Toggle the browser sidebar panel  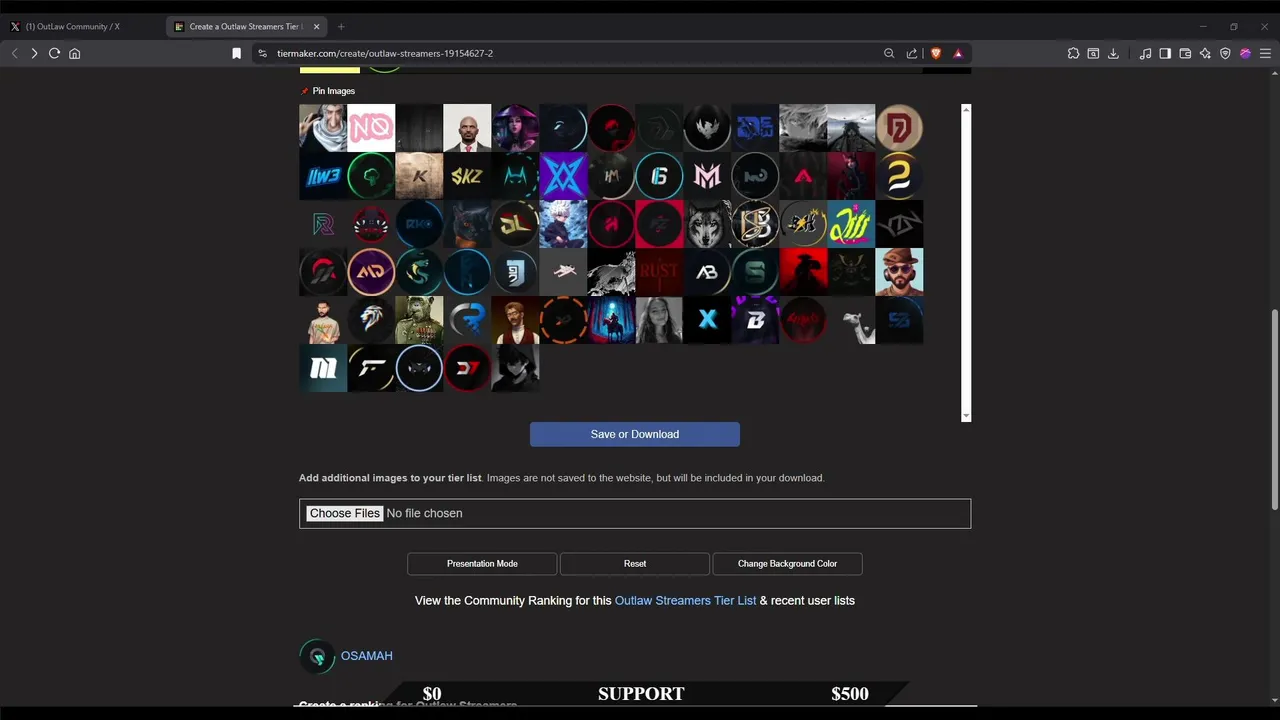click(x=1165, y=53)
